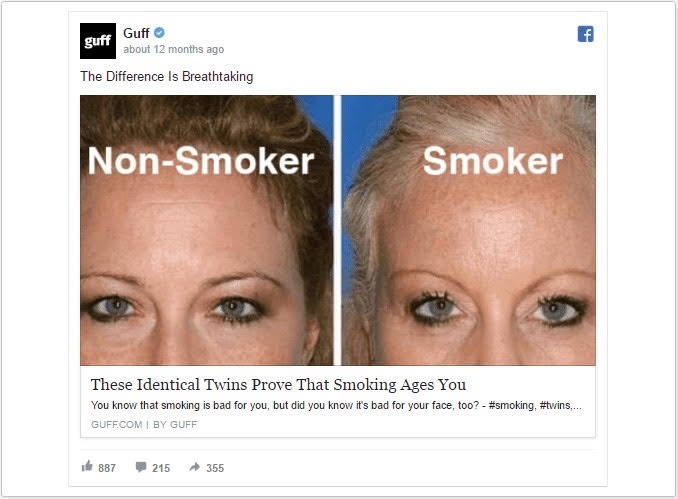Click the 887 likes count
Image resolution: width=678 pixels, height=499 pixels.
[x=107, y=468]
